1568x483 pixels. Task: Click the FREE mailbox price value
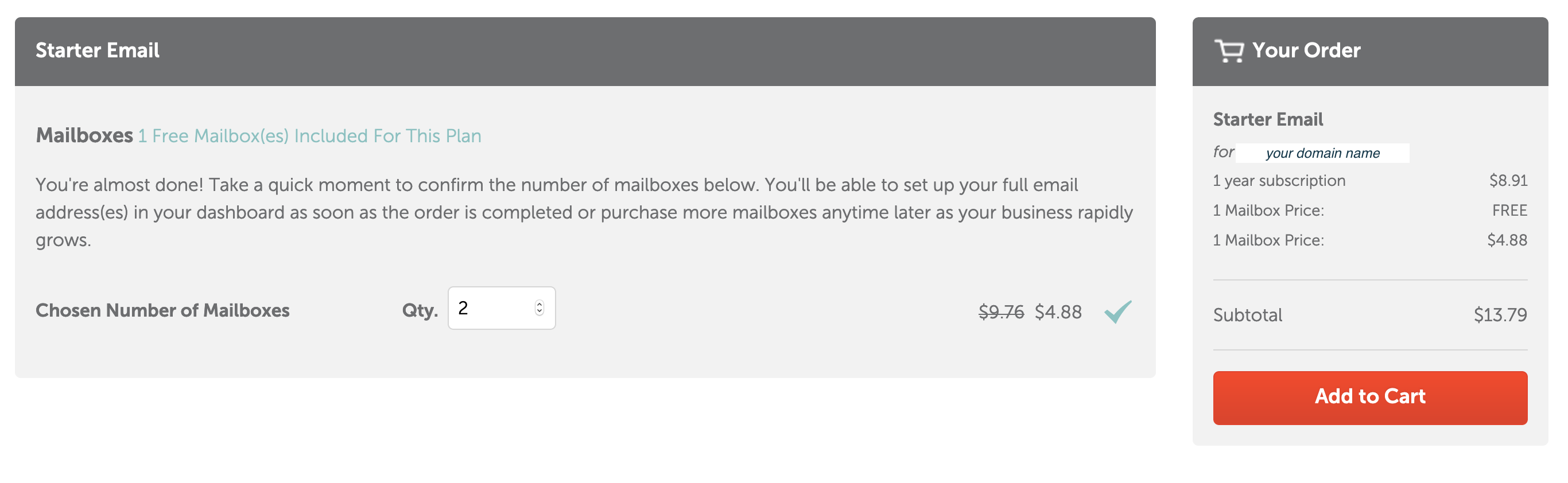1509,211
